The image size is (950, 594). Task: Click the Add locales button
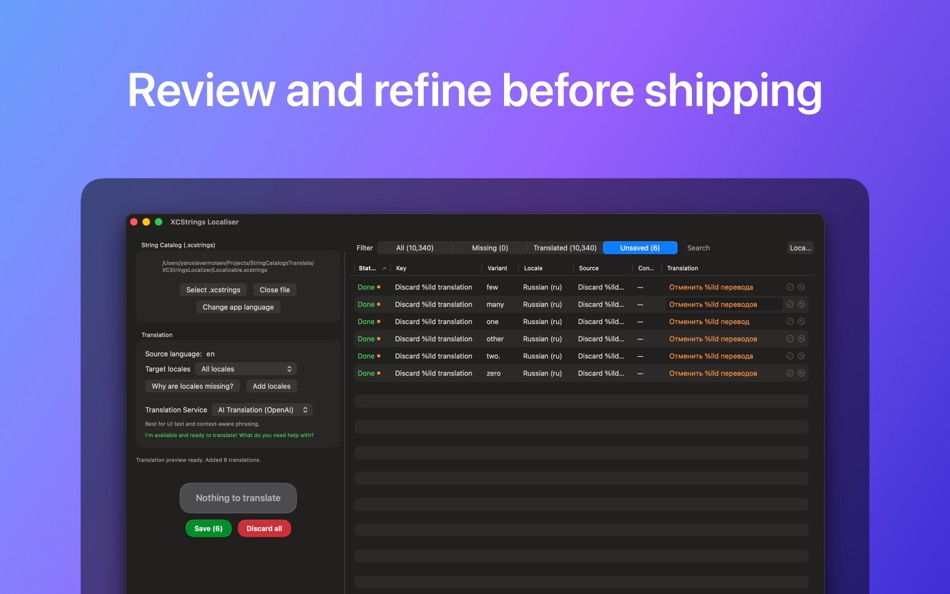tap(271, 386)
